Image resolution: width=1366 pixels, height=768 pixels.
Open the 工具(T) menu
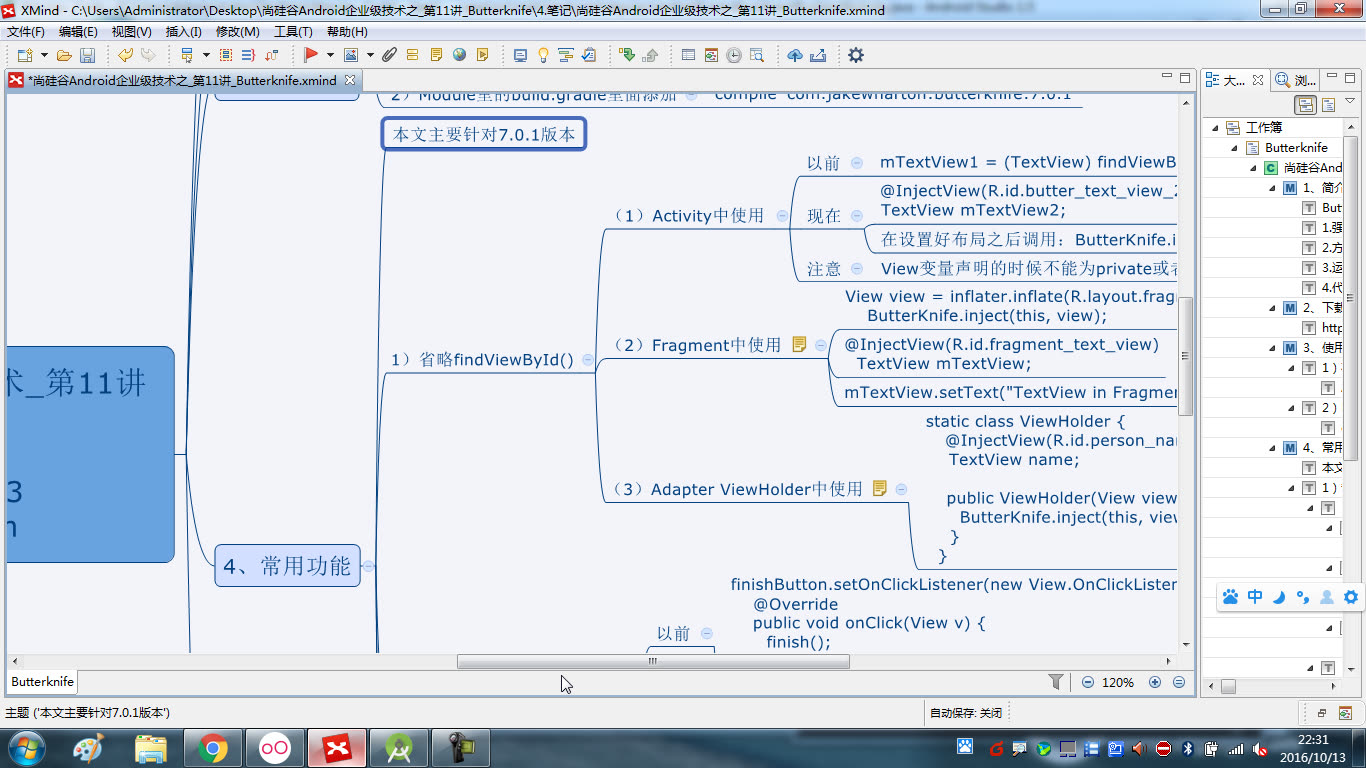tap(293, 31)
